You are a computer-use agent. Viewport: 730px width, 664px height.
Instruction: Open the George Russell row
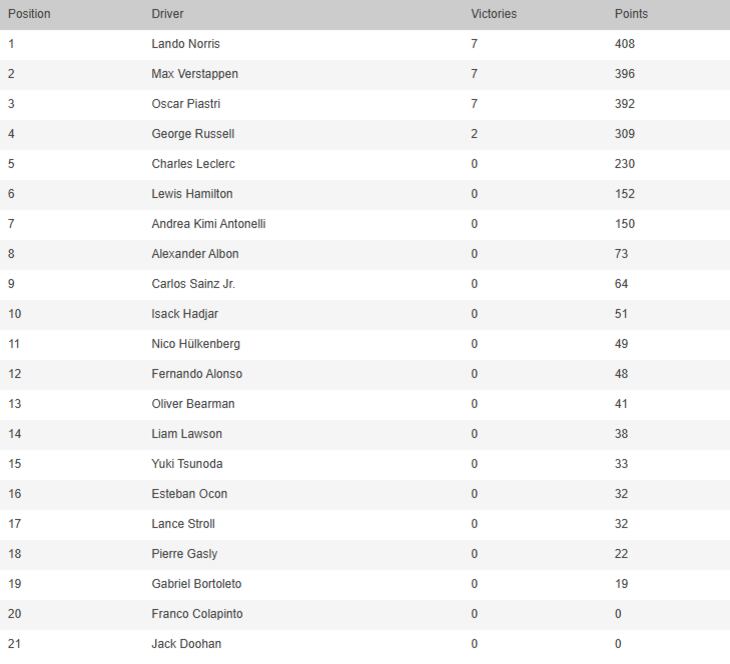coord(193,134)
